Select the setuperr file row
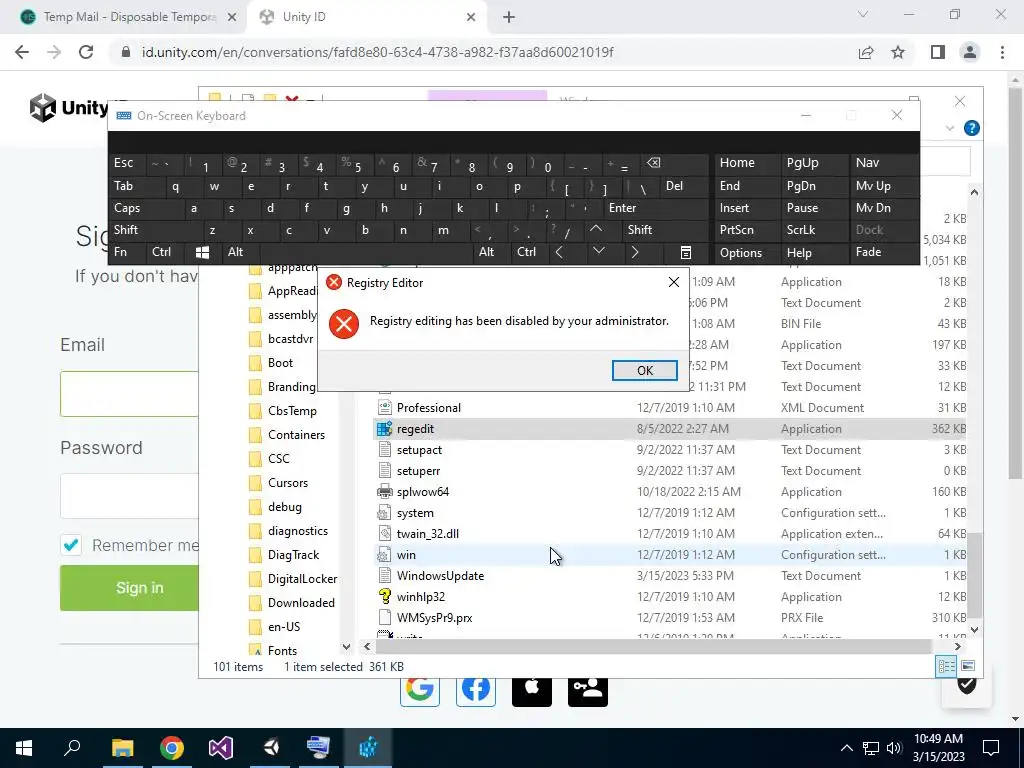The image size is (1024, 768). tap(669, 471)
